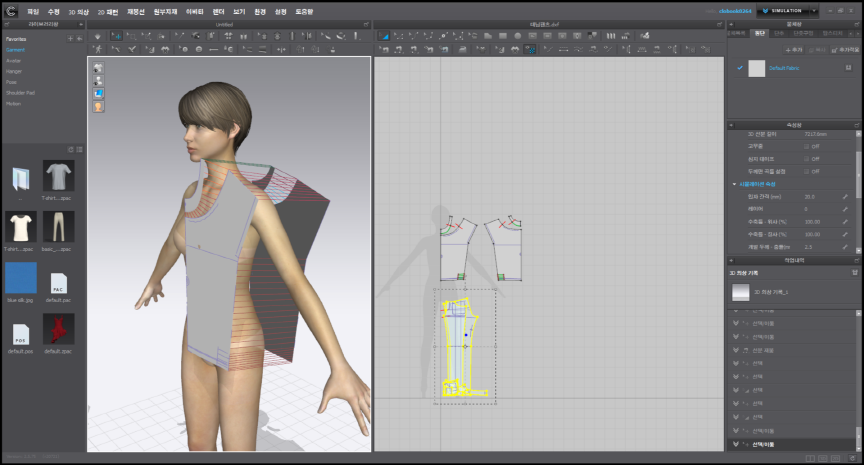Click the CLO logo icon

point(11,11)
